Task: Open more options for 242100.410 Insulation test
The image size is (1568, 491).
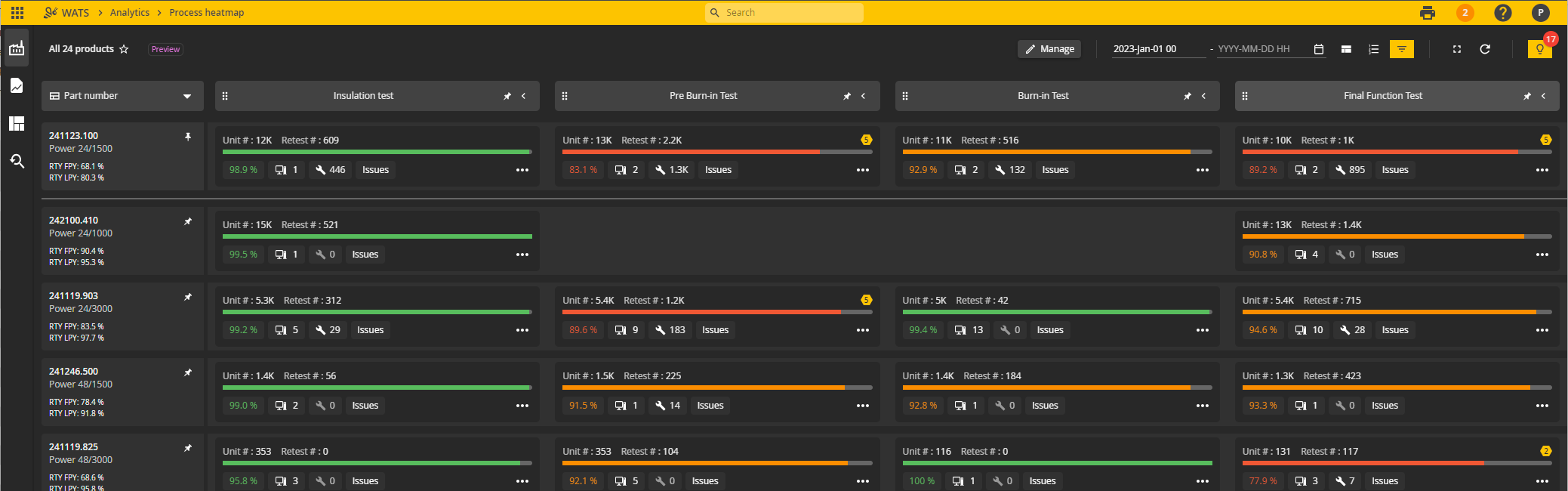Action: click(x=522, y=255)
